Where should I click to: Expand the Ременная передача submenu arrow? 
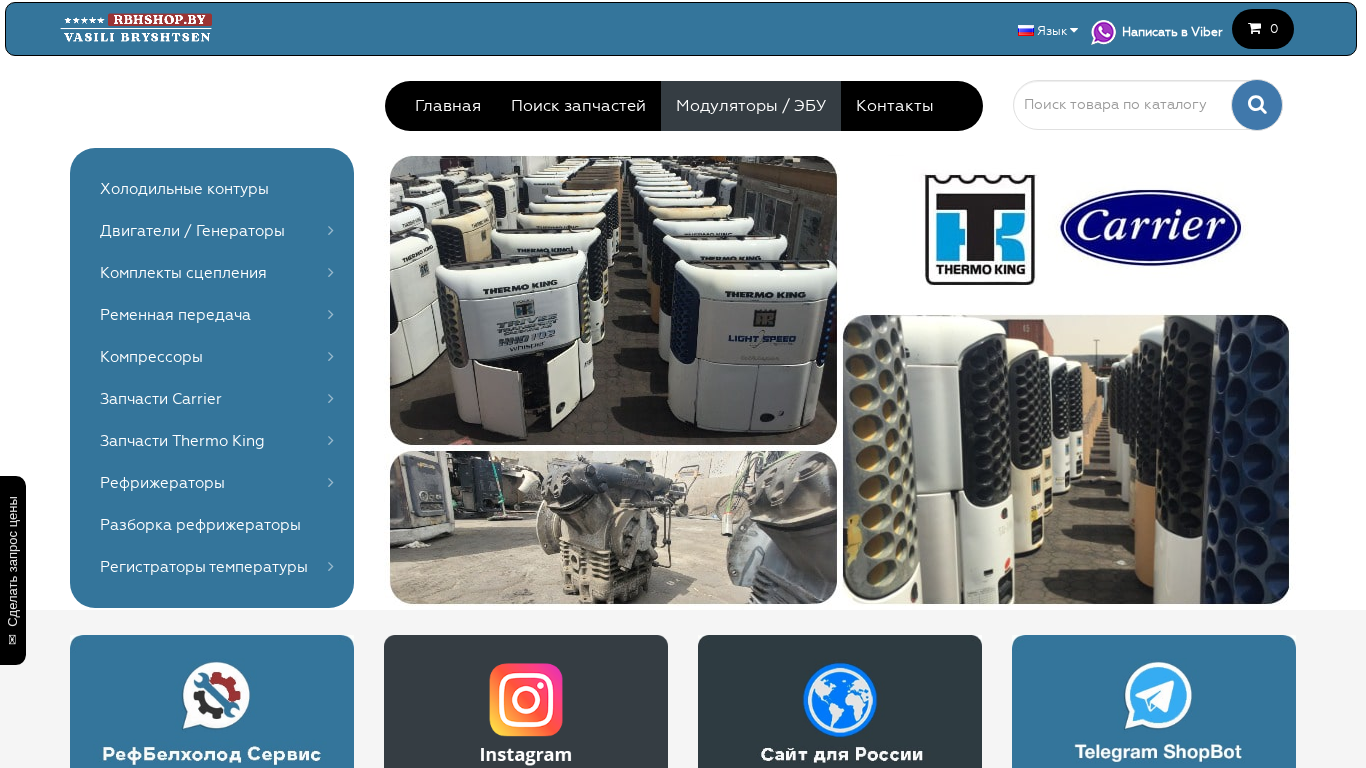[330, 315]
